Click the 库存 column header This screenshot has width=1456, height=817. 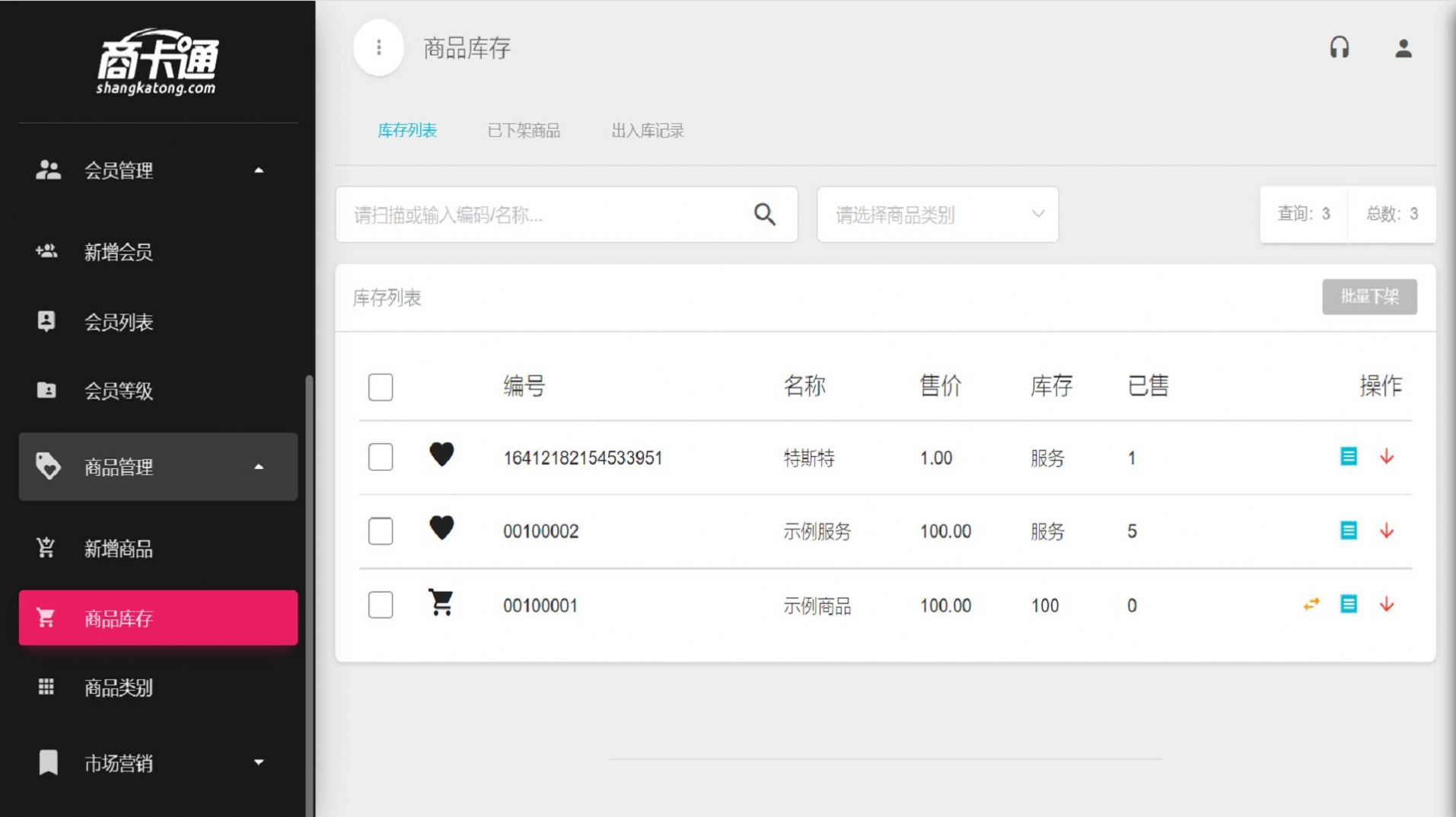(x=1052, y=386)
